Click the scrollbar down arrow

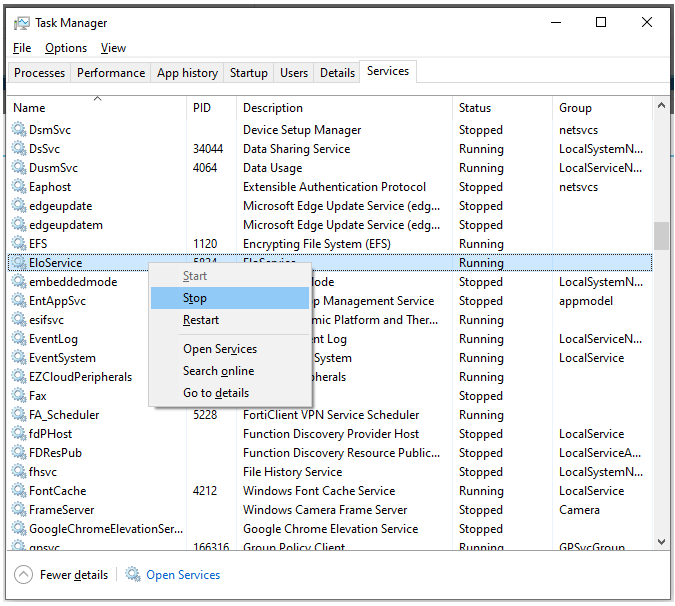coord(661,542)
